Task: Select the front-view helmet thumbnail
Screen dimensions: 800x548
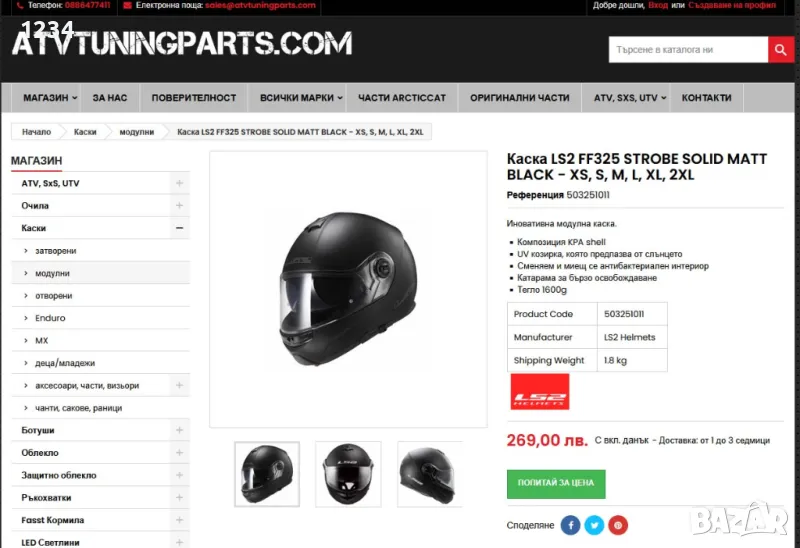Action: tap(348, 474)
